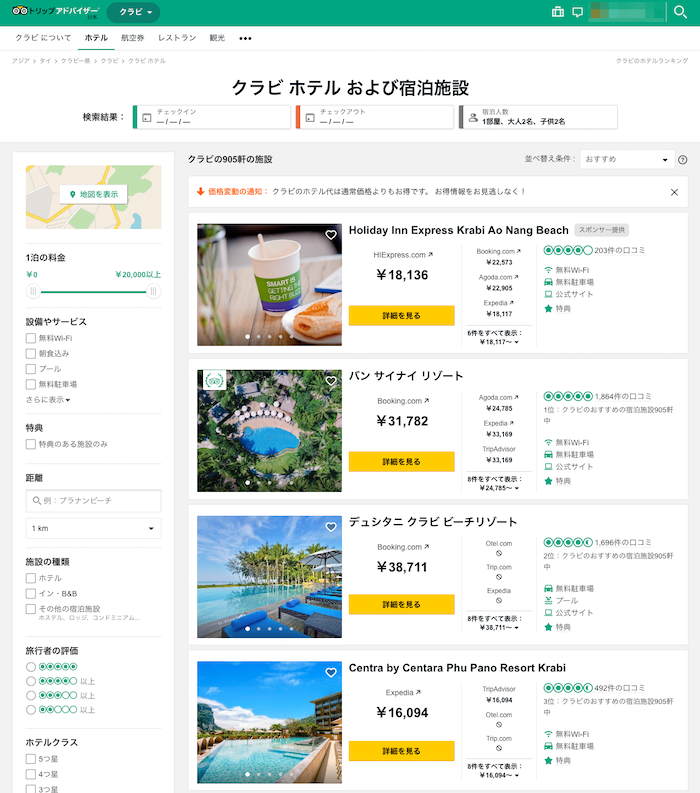Expand all 6 deals for Holiday Inn Express
Image resolution: width=700 pixels, height=793 pixels.
[x=495, y=337]
